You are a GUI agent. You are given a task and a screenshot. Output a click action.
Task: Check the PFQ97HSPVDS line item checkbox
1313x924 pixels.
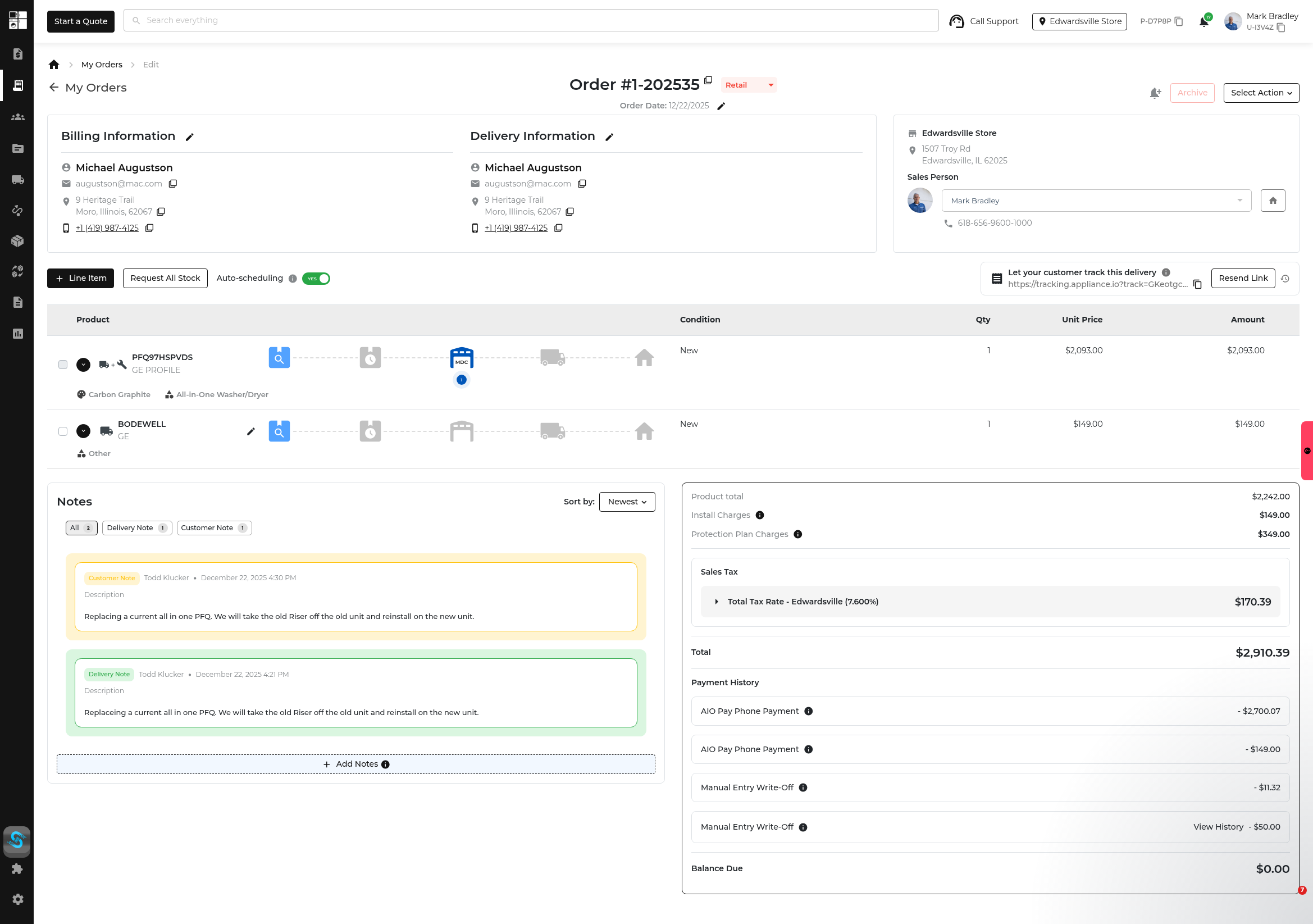click(63, 365)
